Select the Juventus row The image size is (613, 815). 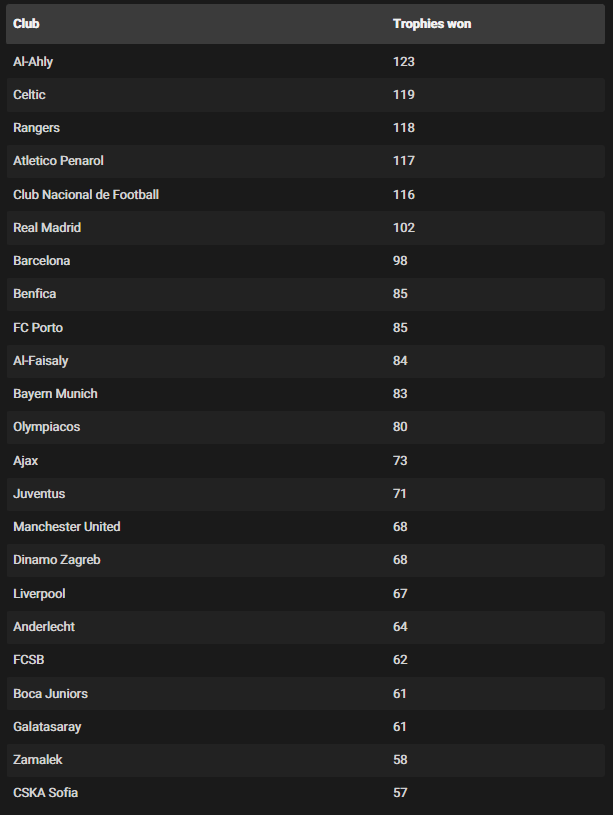click(39, 494)
